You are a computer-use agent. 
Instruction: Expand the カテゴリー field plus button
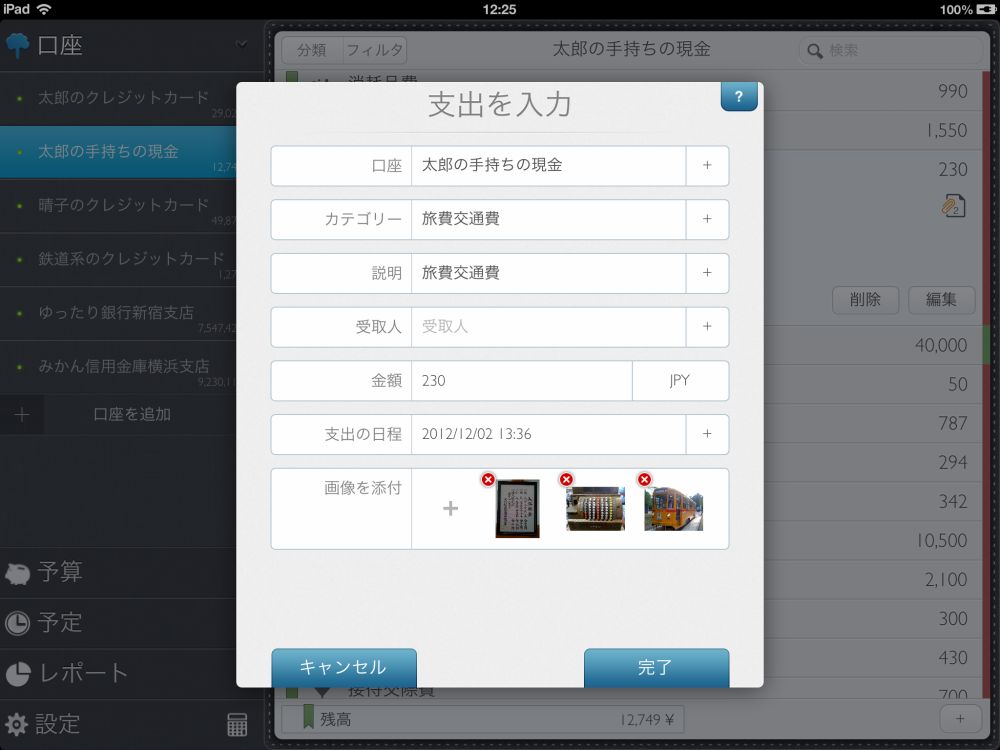[707, 219]
